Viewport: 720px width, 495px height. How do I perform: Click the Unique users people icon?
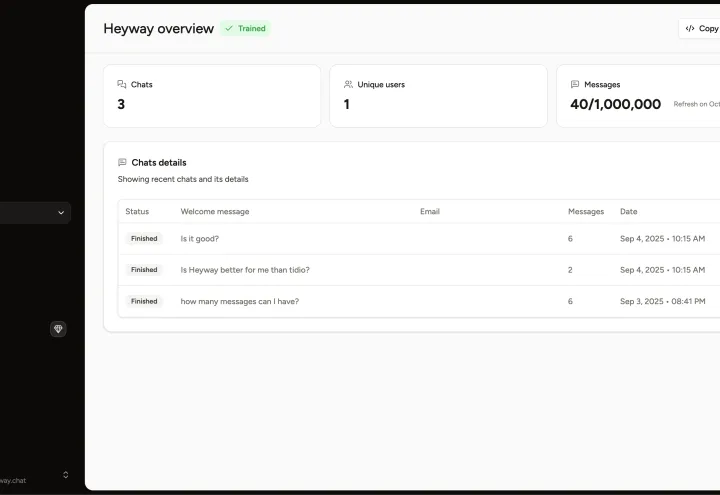(x=348, y=84)
